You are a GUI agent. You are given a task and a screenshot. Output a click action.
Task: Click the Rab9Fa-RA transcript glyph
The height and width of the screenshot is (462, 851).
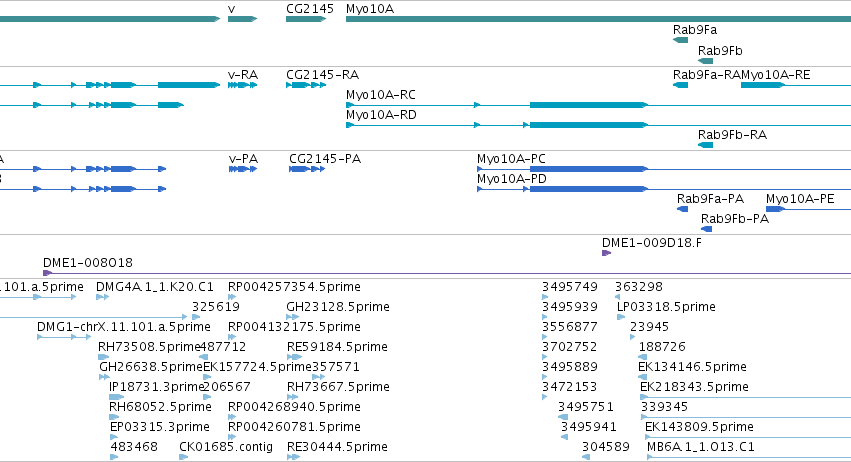tap(680, 85)
